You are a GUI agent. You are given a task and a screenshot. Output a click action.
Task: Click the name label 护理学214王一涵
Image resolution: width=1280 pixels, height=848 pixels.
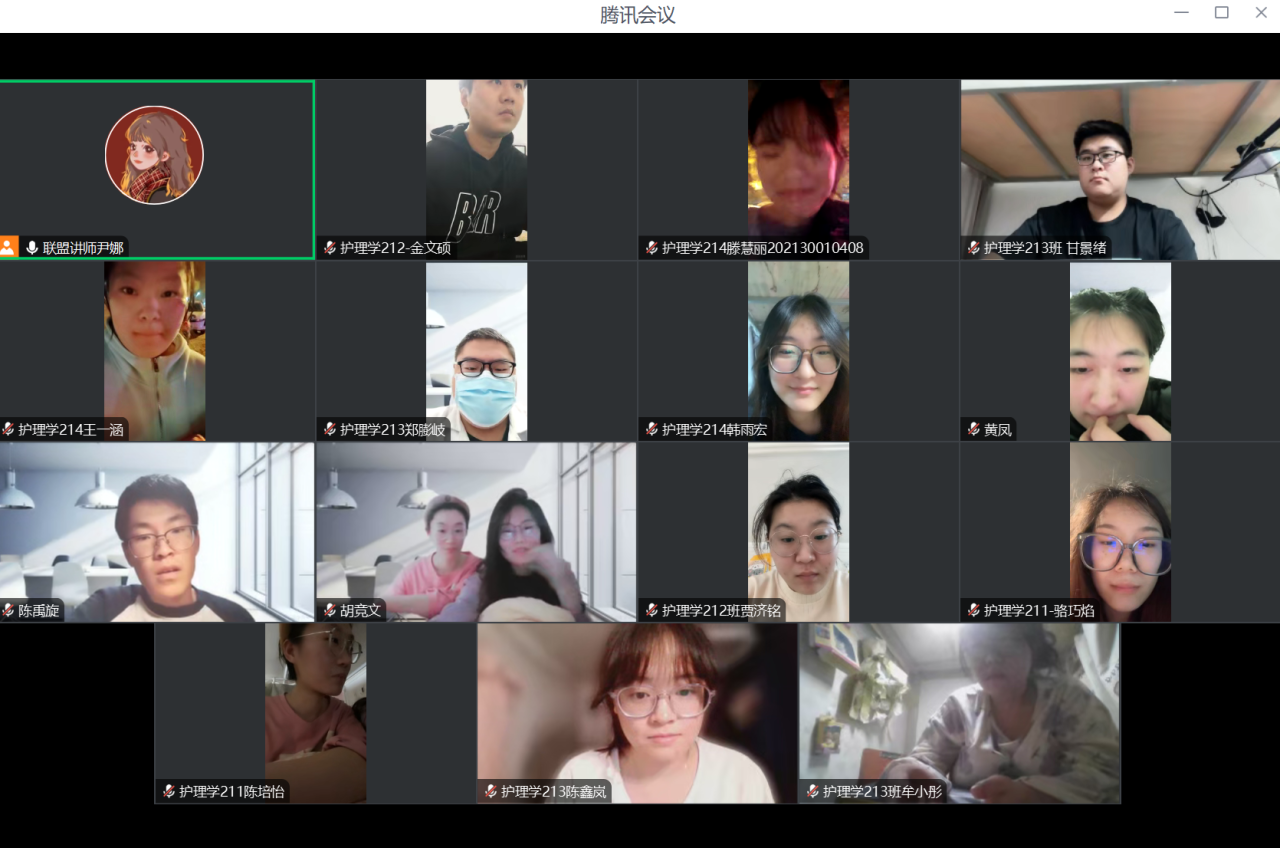tap(70, 430)
